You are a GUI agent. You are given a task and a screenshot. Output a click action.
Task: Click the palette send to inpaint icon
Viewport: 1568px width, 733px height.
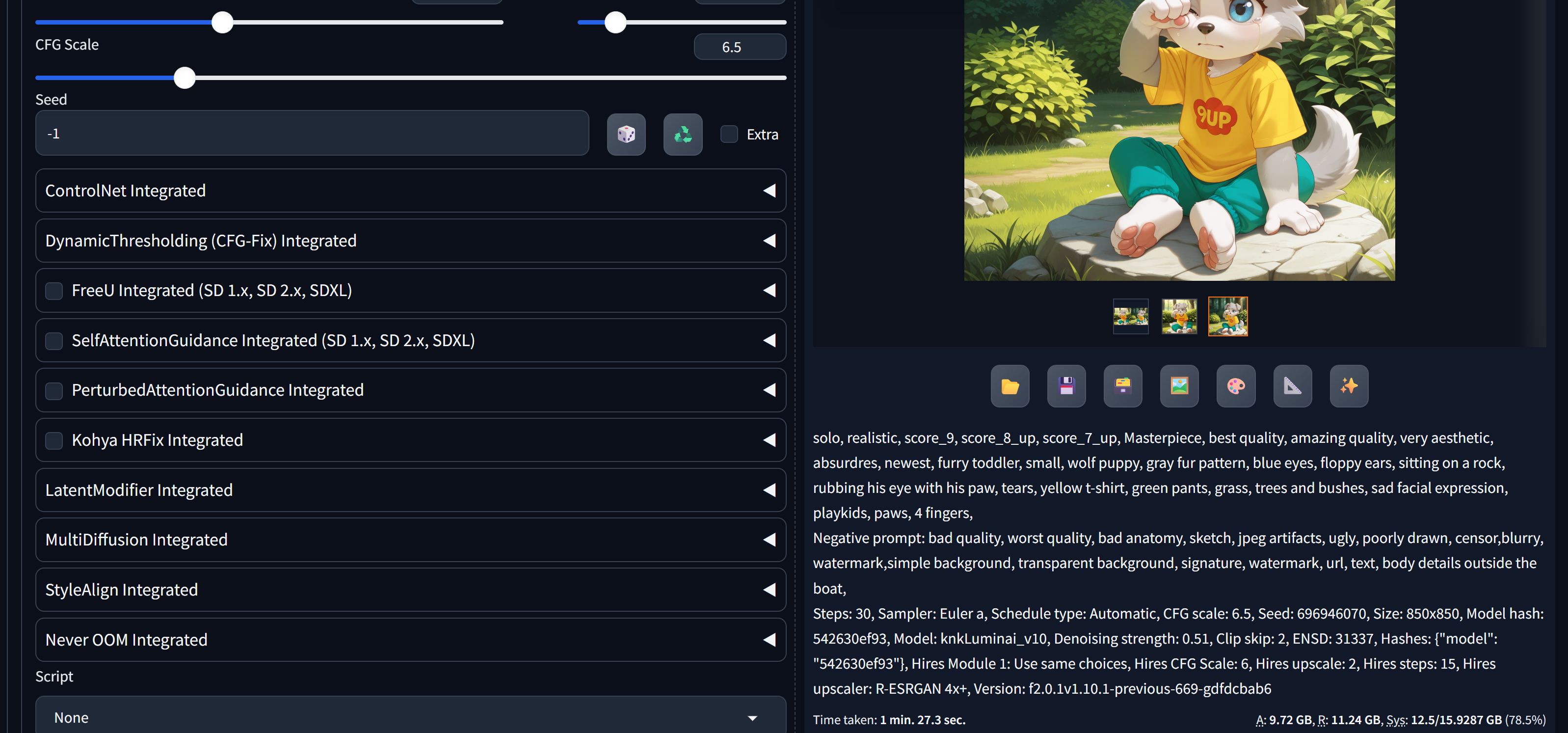click(x=1236, y=386)
